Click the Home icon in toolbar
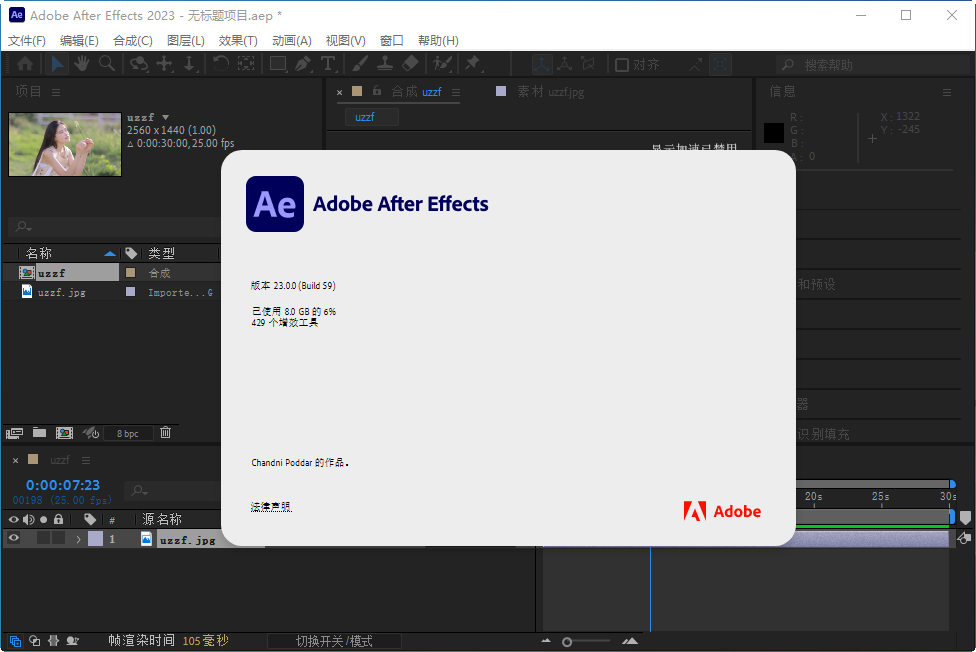976x652 pixels. (x=25, y=64)
